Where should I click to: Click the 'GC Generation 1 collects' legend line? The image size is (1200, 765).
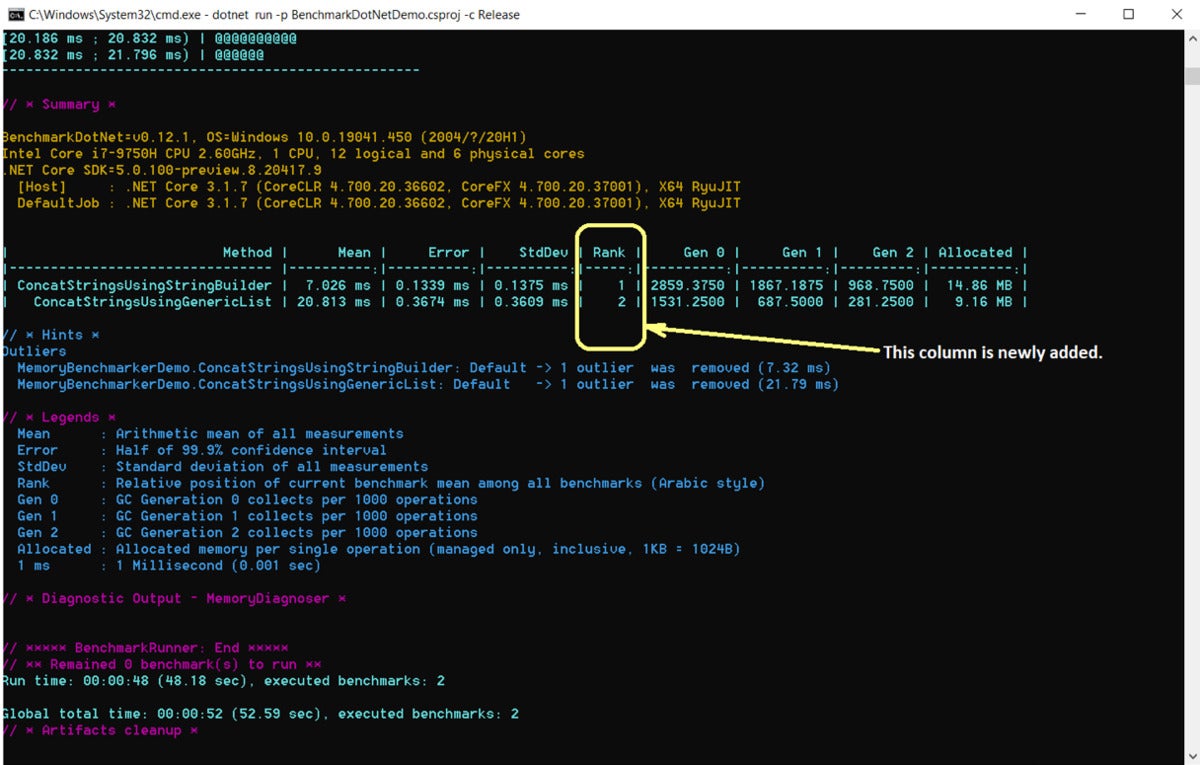click(297, 516)
